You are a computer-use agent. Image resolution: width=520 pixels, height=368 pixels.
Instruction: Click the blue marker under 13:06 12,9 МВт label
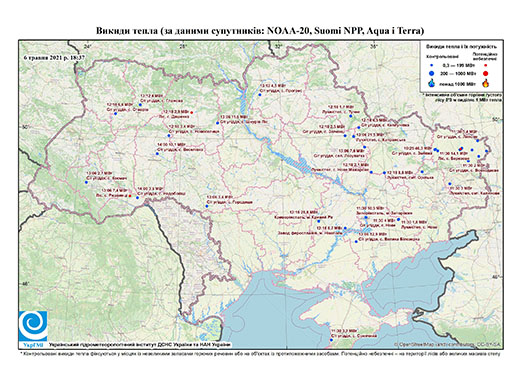356,241
